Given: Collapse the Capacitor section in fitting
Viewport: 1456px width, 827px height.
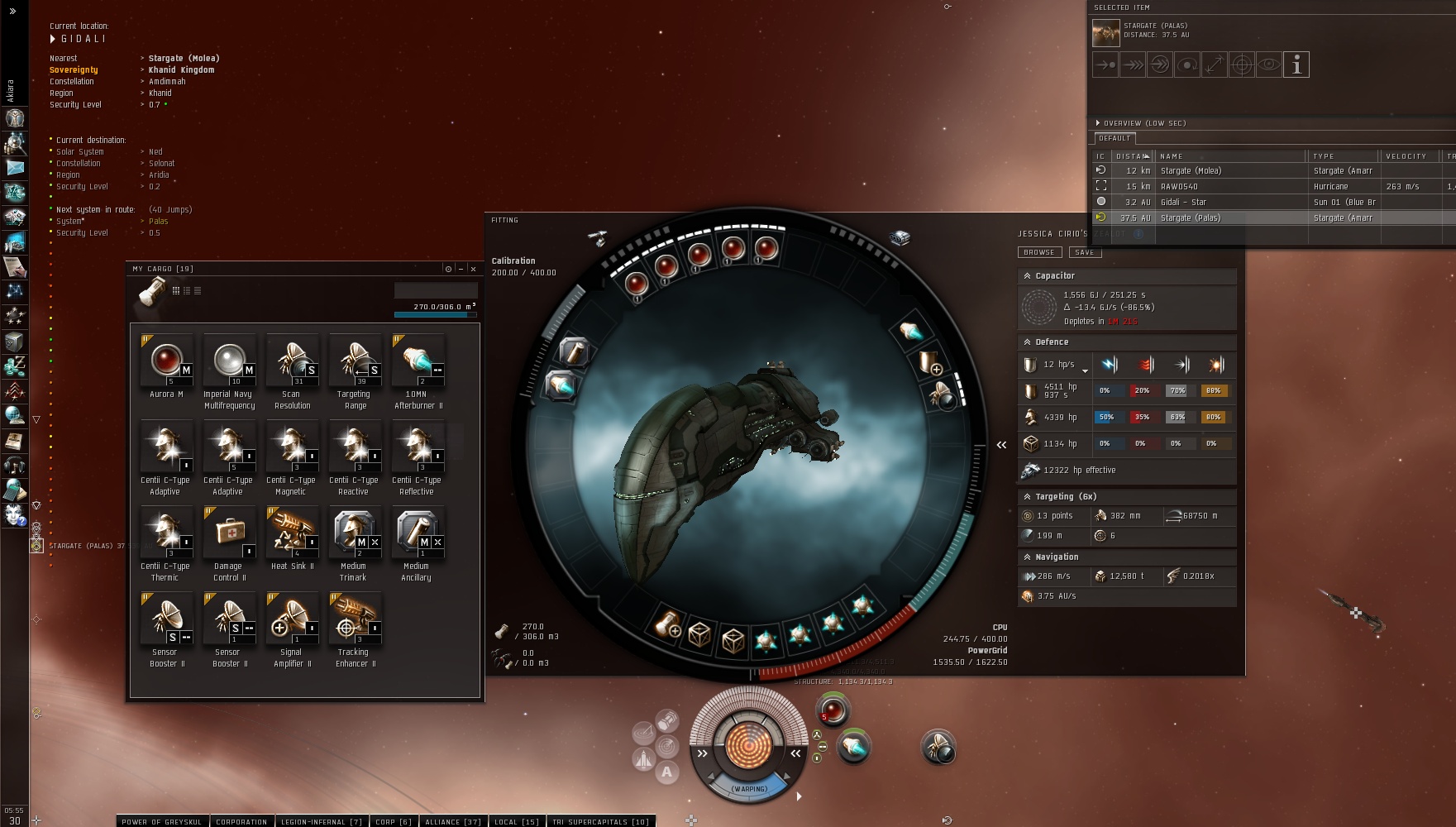Looking at the screenshot, I should coord(1027,276).
